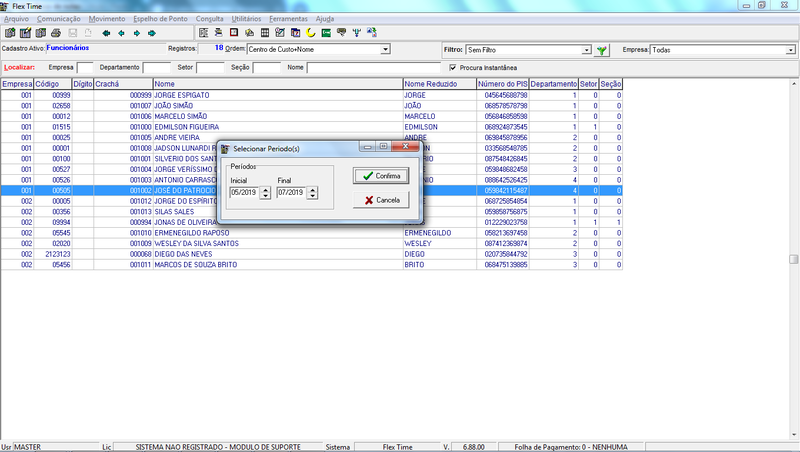Click the Nome search input field
The image size is (800, 452).
(x=373, y=67)
